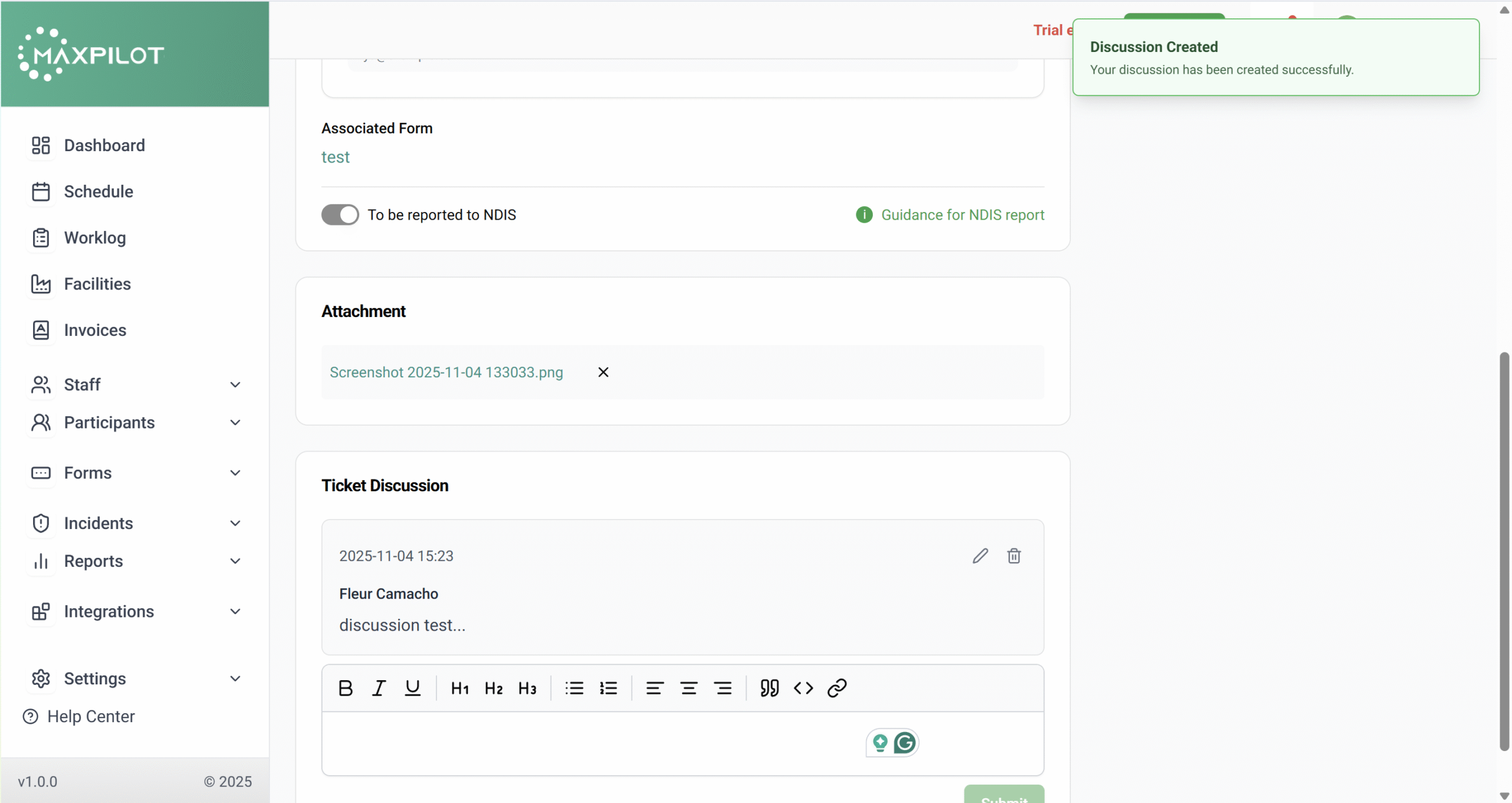Edit the discussion comment with pencil icon
Viewport: 1512px width, 803px height.
coord(980,556)
